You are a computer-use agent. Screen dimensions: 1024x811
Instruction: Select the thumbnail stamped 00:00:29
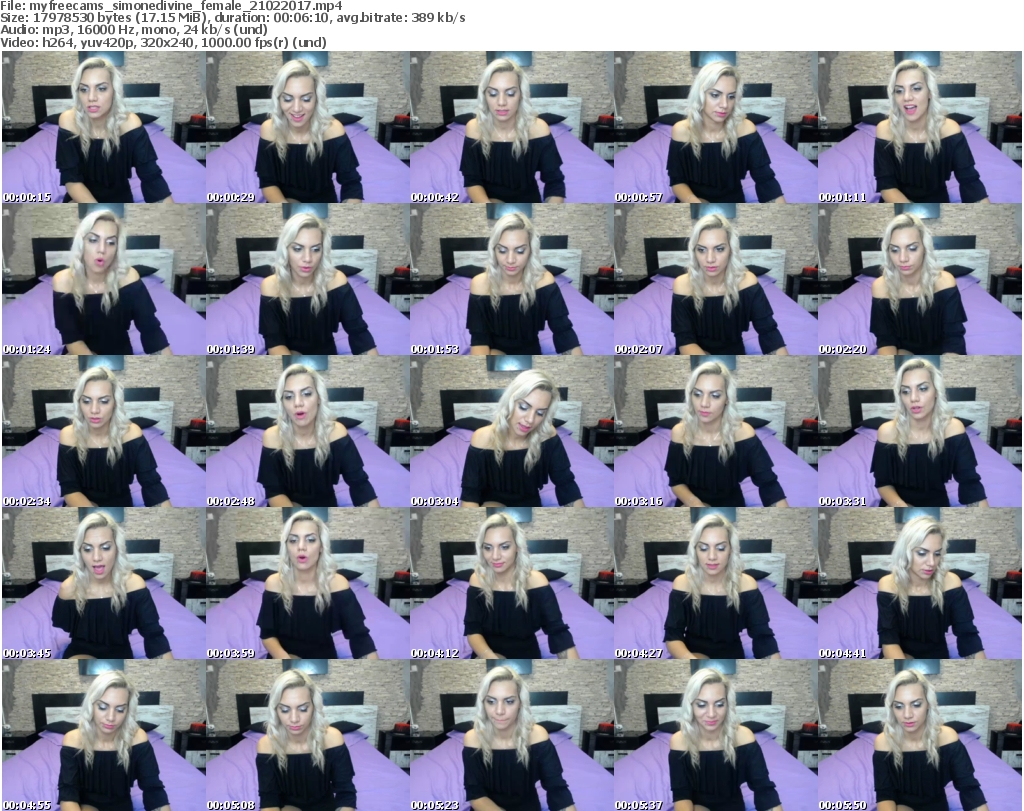pos(308,127)
